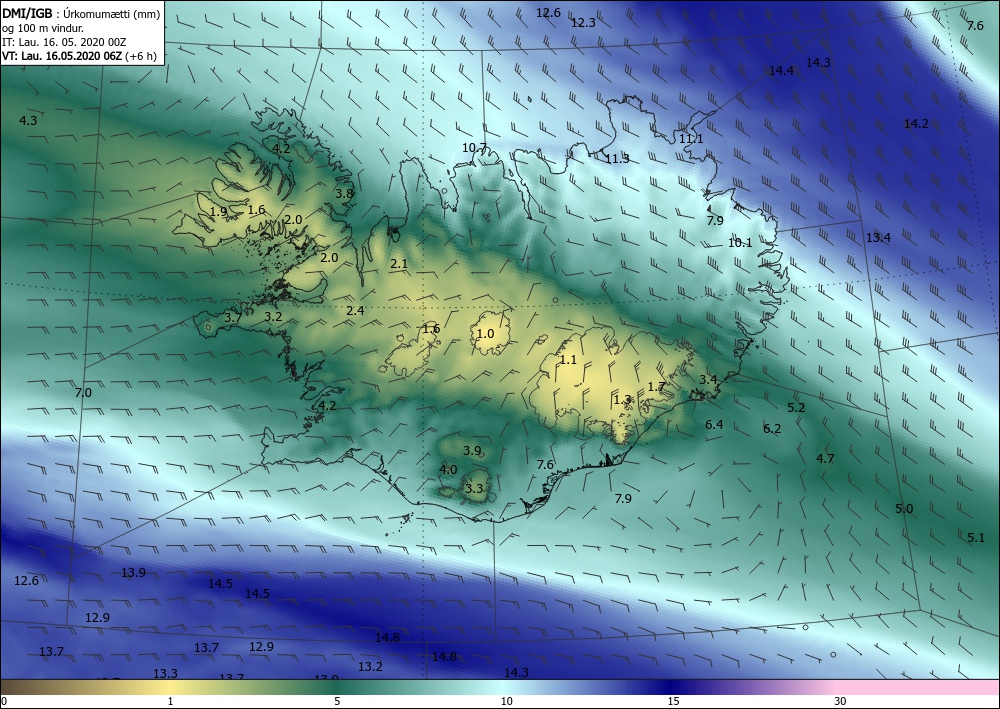Screen dimensions: 1000x709
Task: Select the 3.2 value label
Action: [x=273, y=316]
